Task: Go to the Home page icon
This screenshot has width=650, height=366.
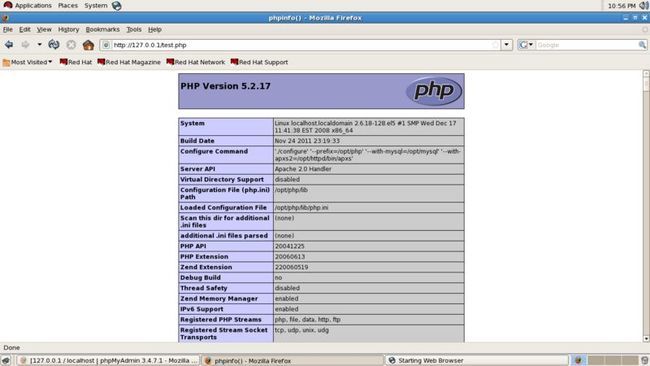Action: click(88, 45)
